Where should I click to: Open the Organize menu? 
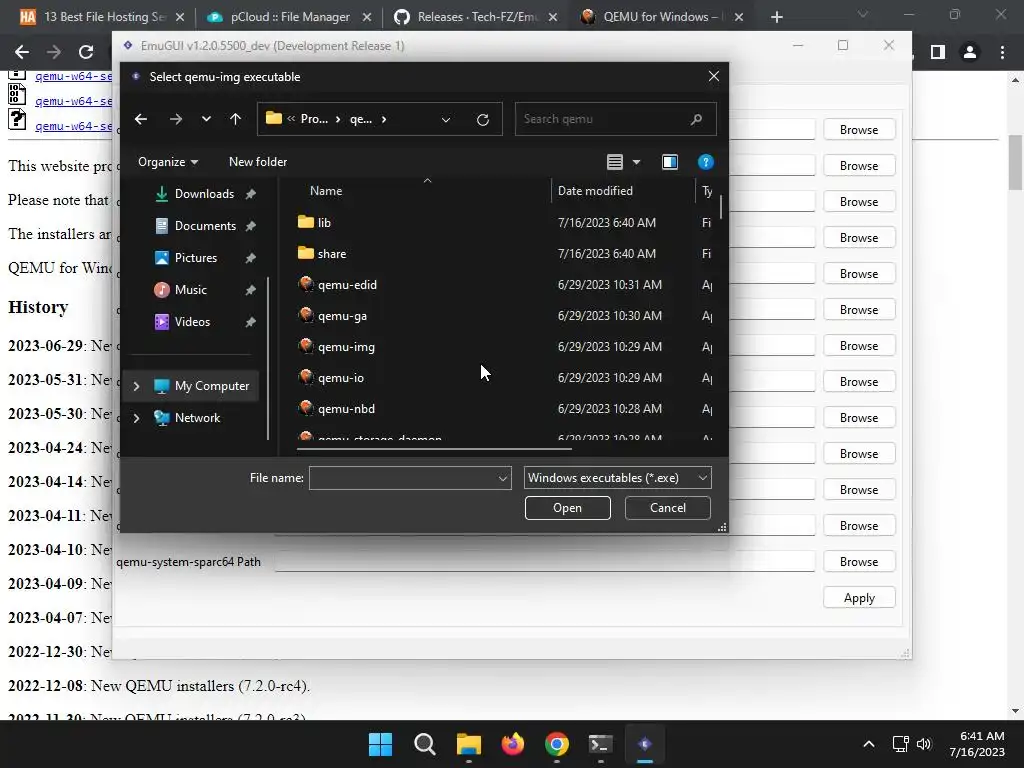point(168,162)
